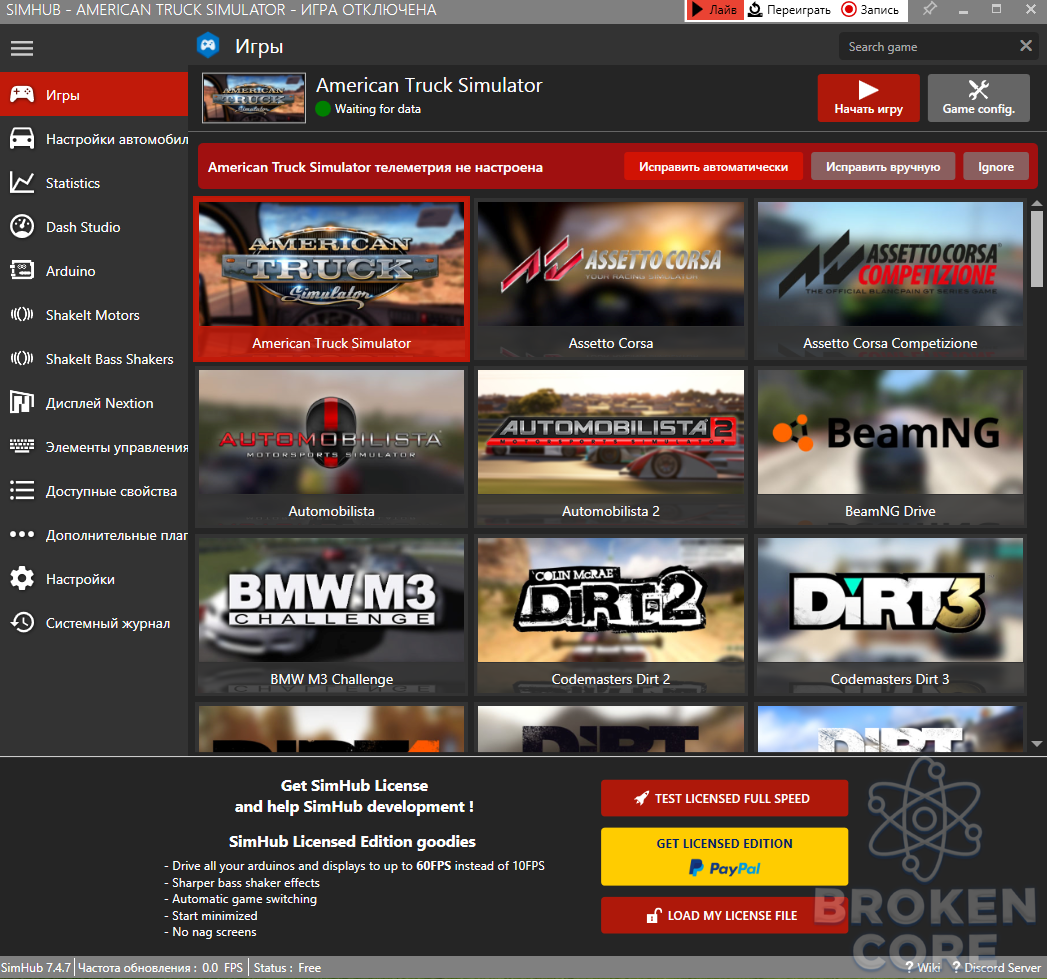
Task: Click the Лайв button in title bar
Action: pyautogui.click(x=714, y=10)
